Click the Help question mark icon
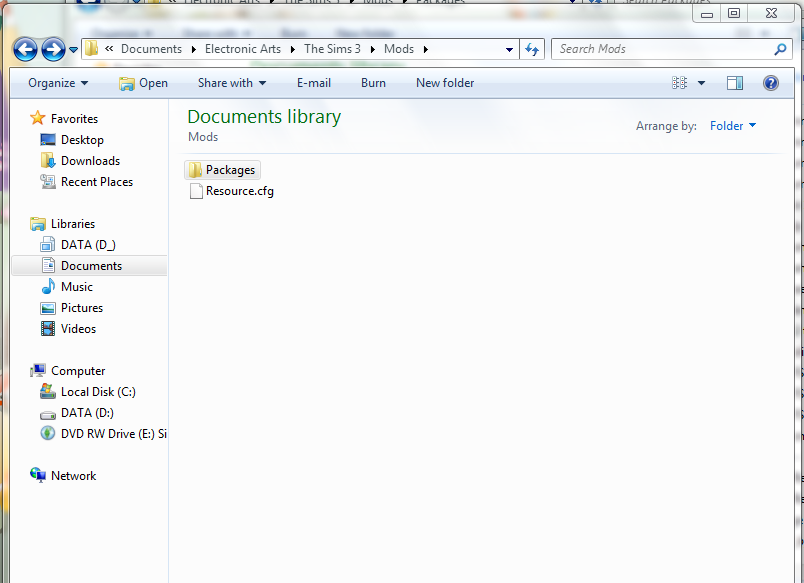Viewport: 804px width, 583px height. point(770,83)
